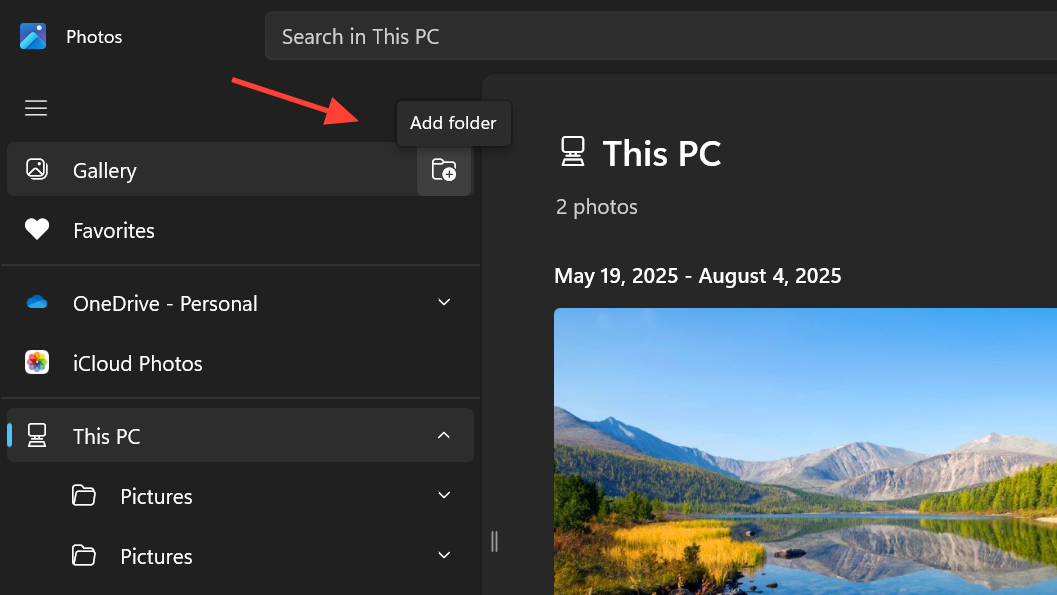1057x595 pixels.
Task: Expand the OneDrive - Personal chevron
Action: click(x=444, y=302)
